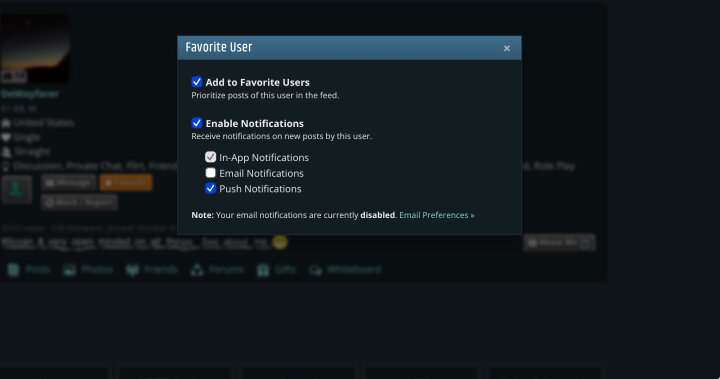Open the Posts tab
The image size is (720, 379).
click(x=29, y=270)
